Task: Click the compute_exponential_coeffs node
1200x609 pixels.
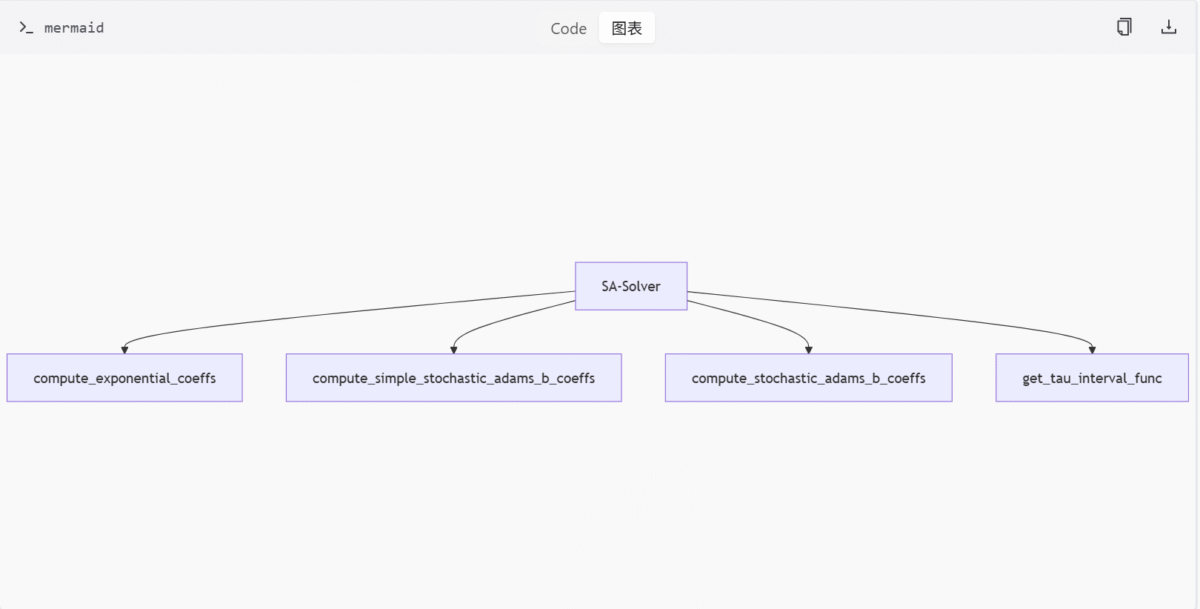Action: point(124,378)
